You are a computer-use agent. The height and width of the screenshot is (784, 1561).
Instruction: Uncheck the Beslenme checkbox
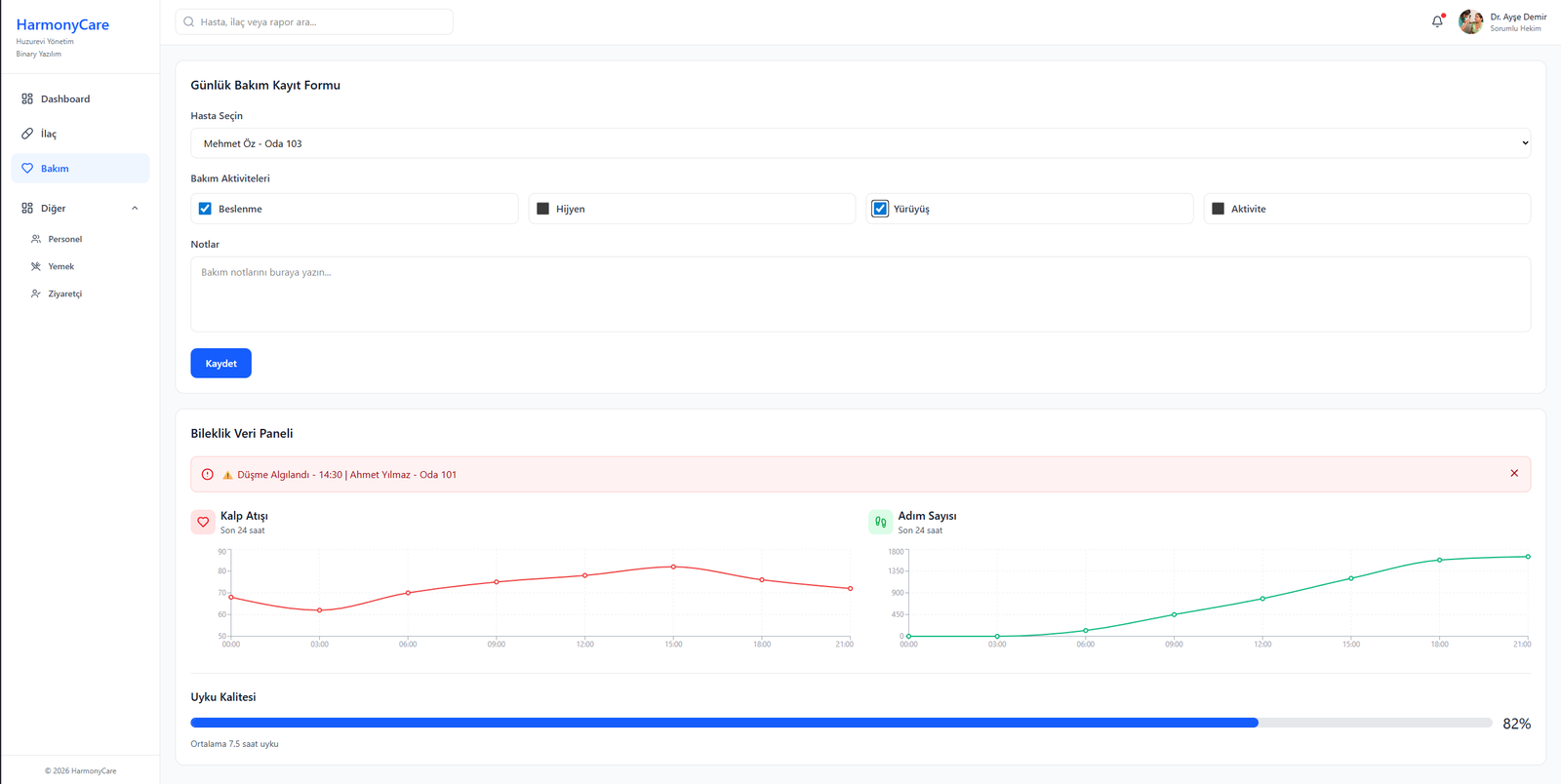(x=205, y=209)
